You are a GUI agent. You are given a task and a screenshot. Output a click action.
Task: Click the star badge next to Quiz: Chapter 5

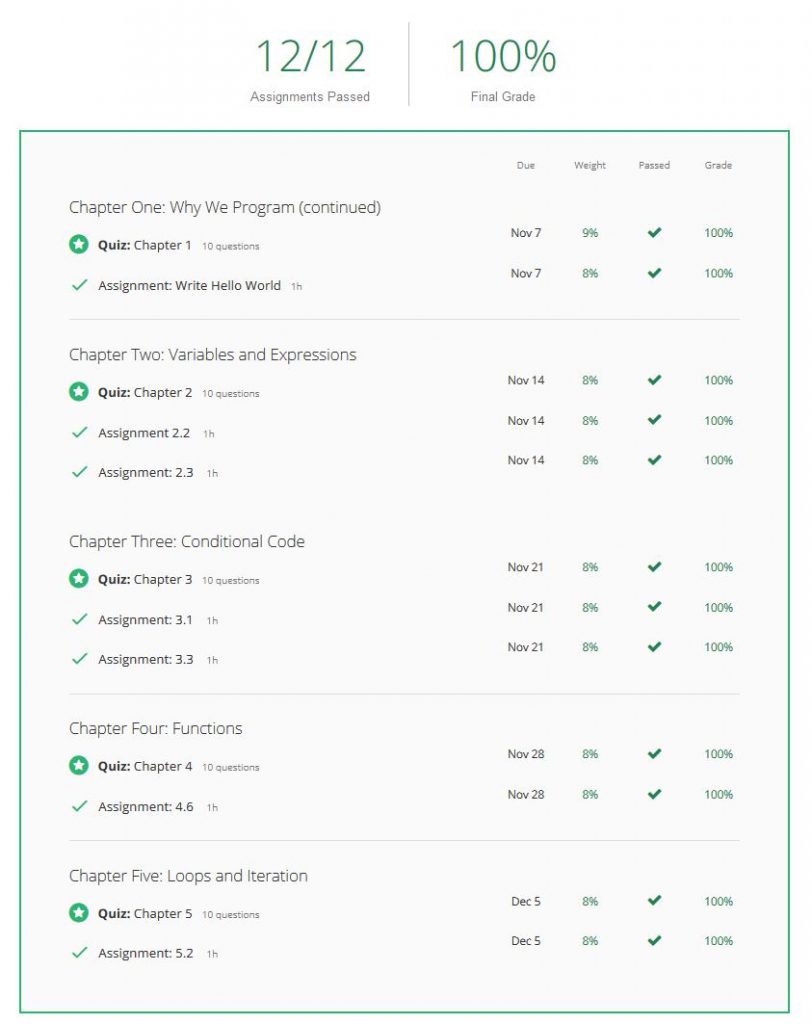[x=79, y=913]
